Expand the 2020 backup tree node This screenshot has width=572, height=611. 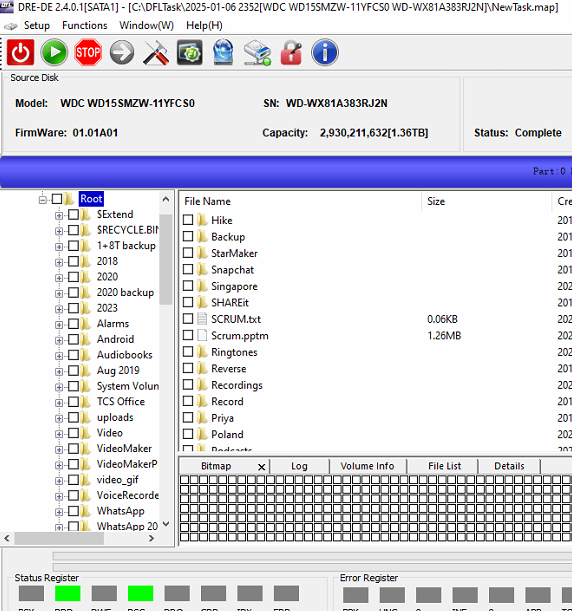59,293
